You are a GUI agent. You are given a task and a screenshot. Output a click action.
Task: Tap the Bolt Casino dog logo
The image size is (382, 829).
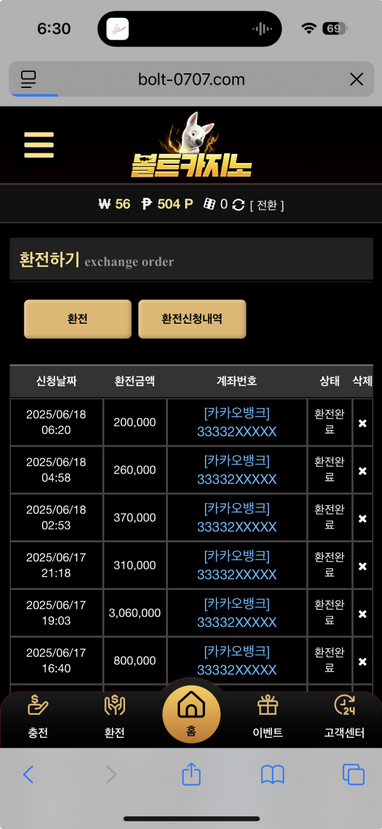[191, 145]
